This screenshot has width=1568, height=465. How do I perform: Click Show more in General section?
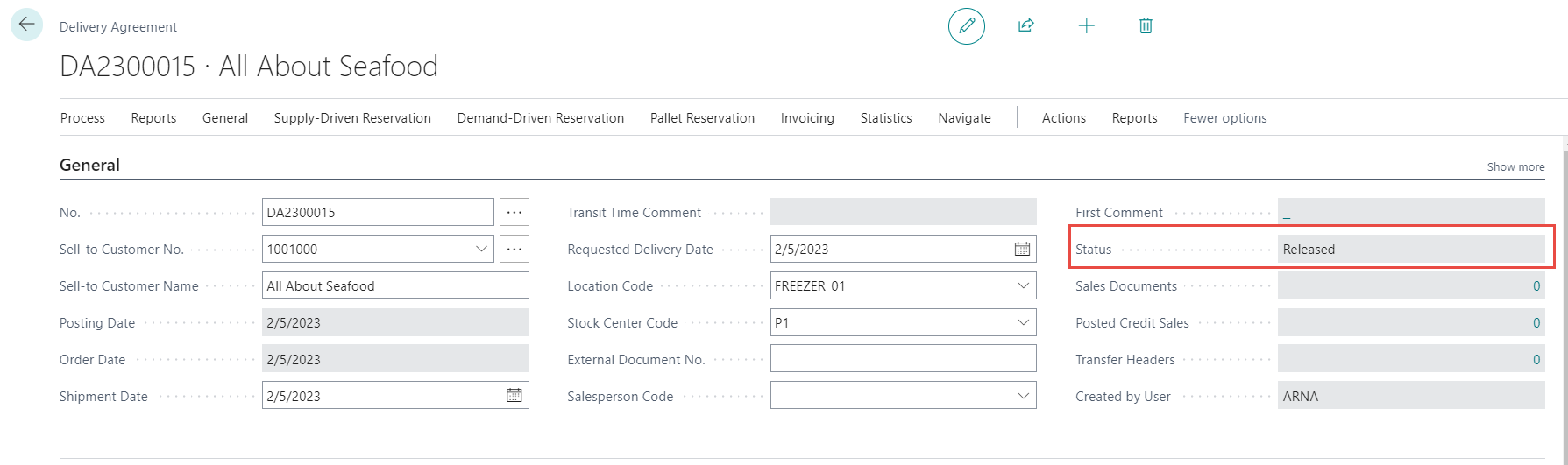(1515, 166)
